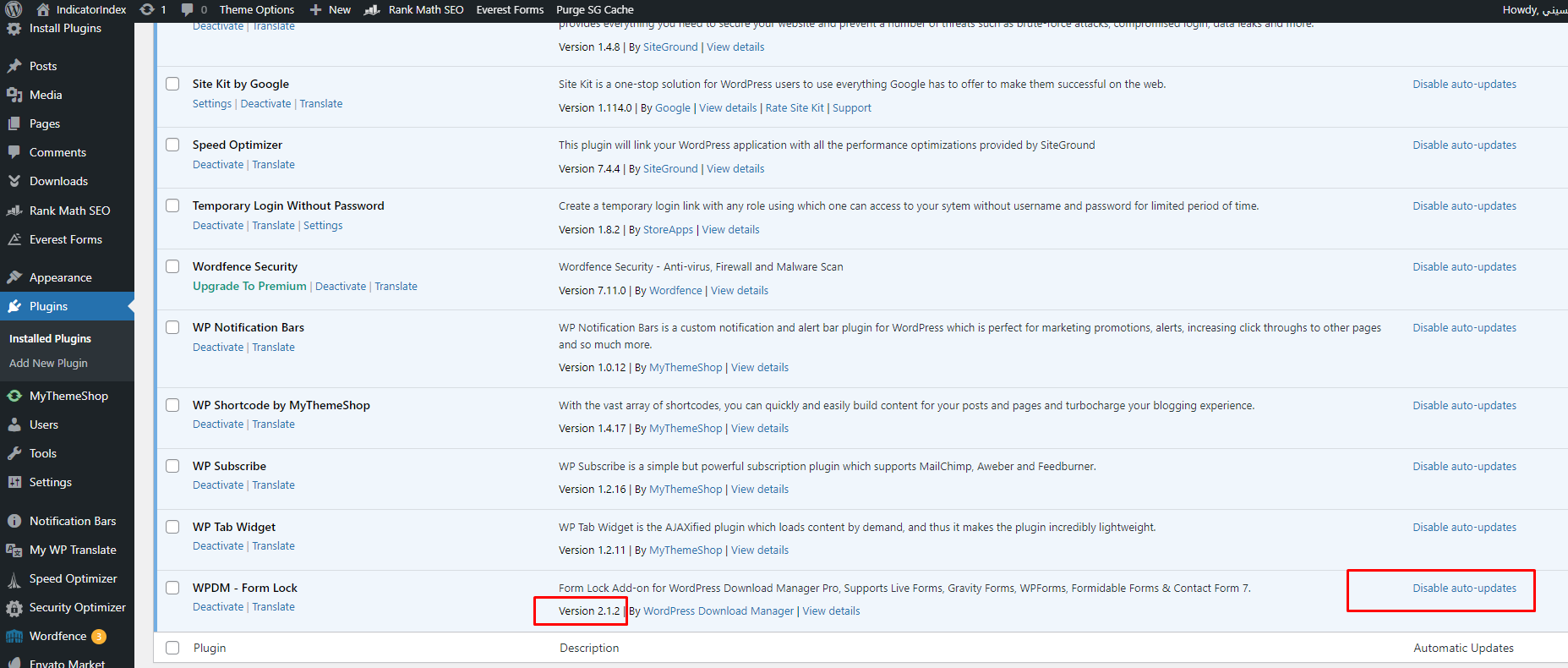
Task: Click the Tools wrench icon in sidebar
Action: (x=14, y=453)
